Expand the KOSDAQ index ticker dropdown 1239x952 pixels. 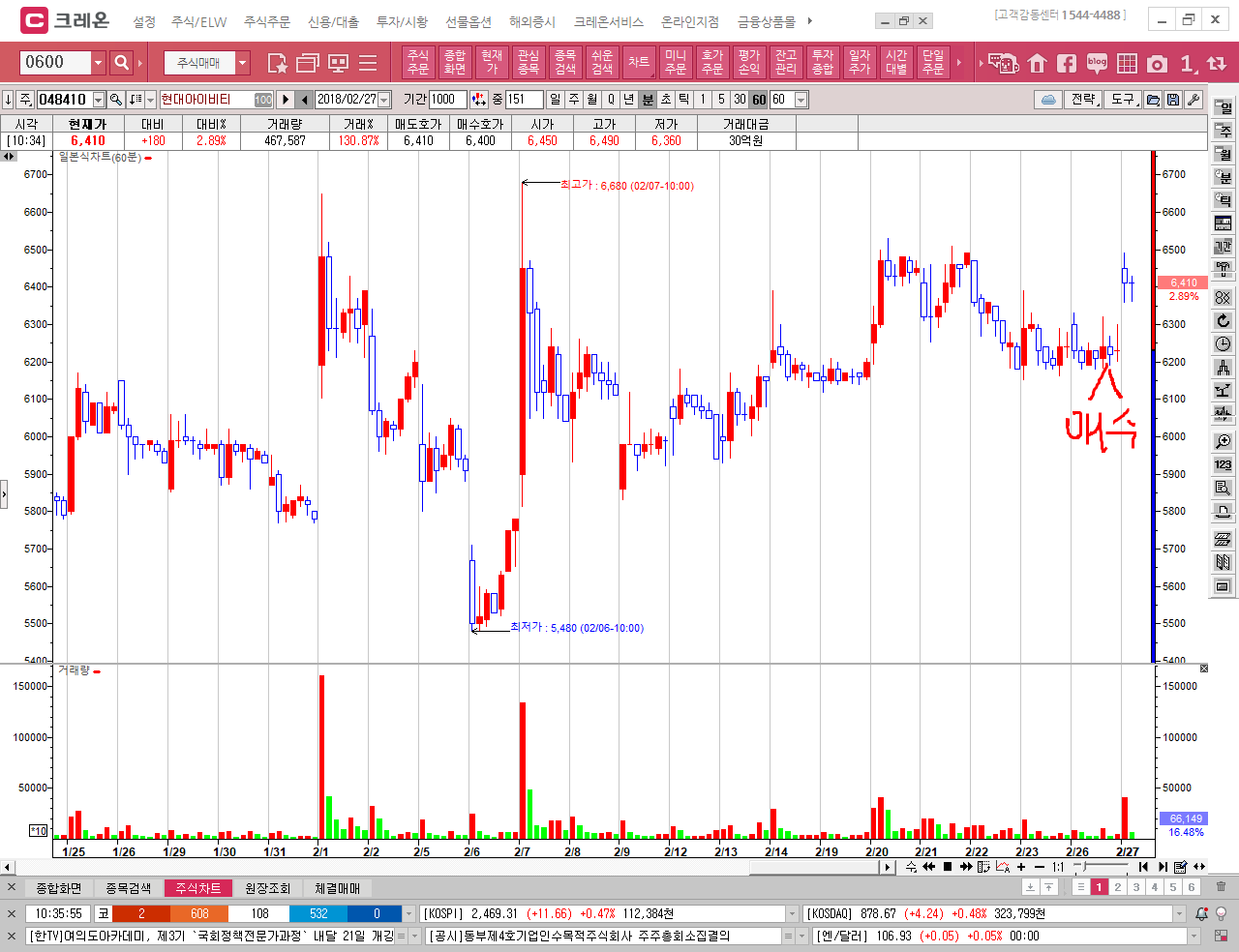pyautogui.click(x=1179, y=913)
